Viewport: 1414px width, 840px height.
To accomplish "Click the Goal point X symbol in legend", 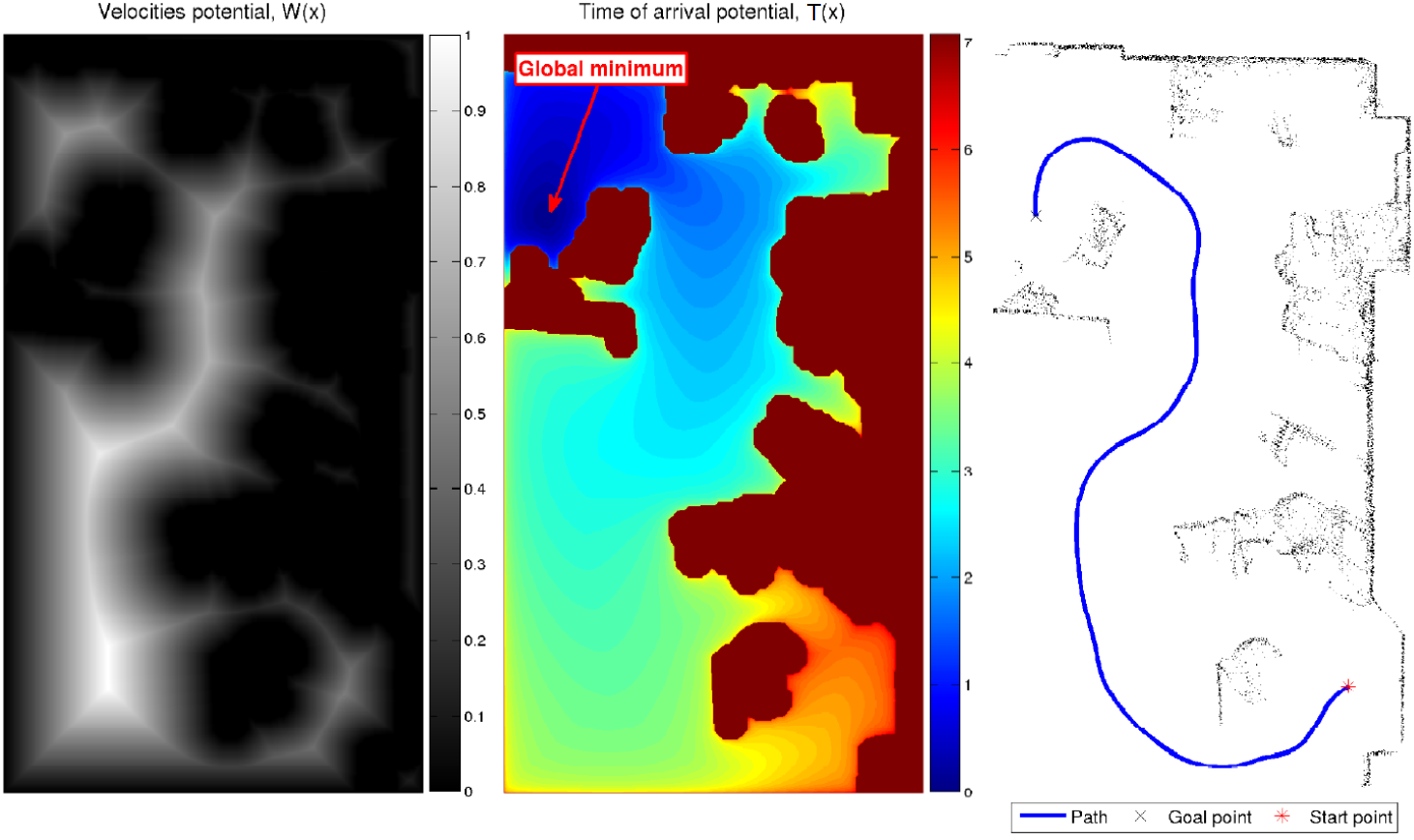I will [1140, 817].
